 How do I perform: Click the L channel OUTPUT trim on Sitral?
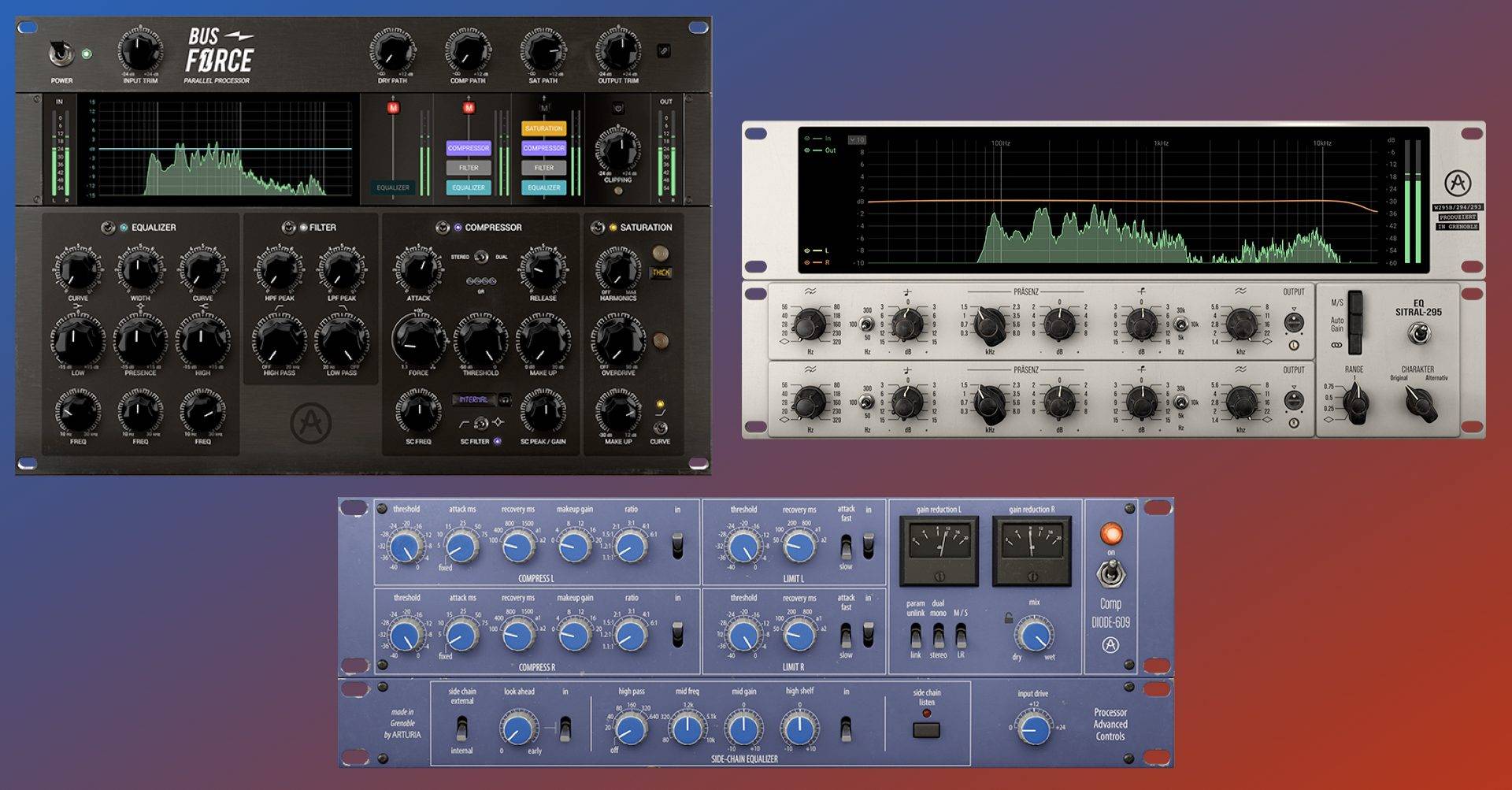point(1293,323)
